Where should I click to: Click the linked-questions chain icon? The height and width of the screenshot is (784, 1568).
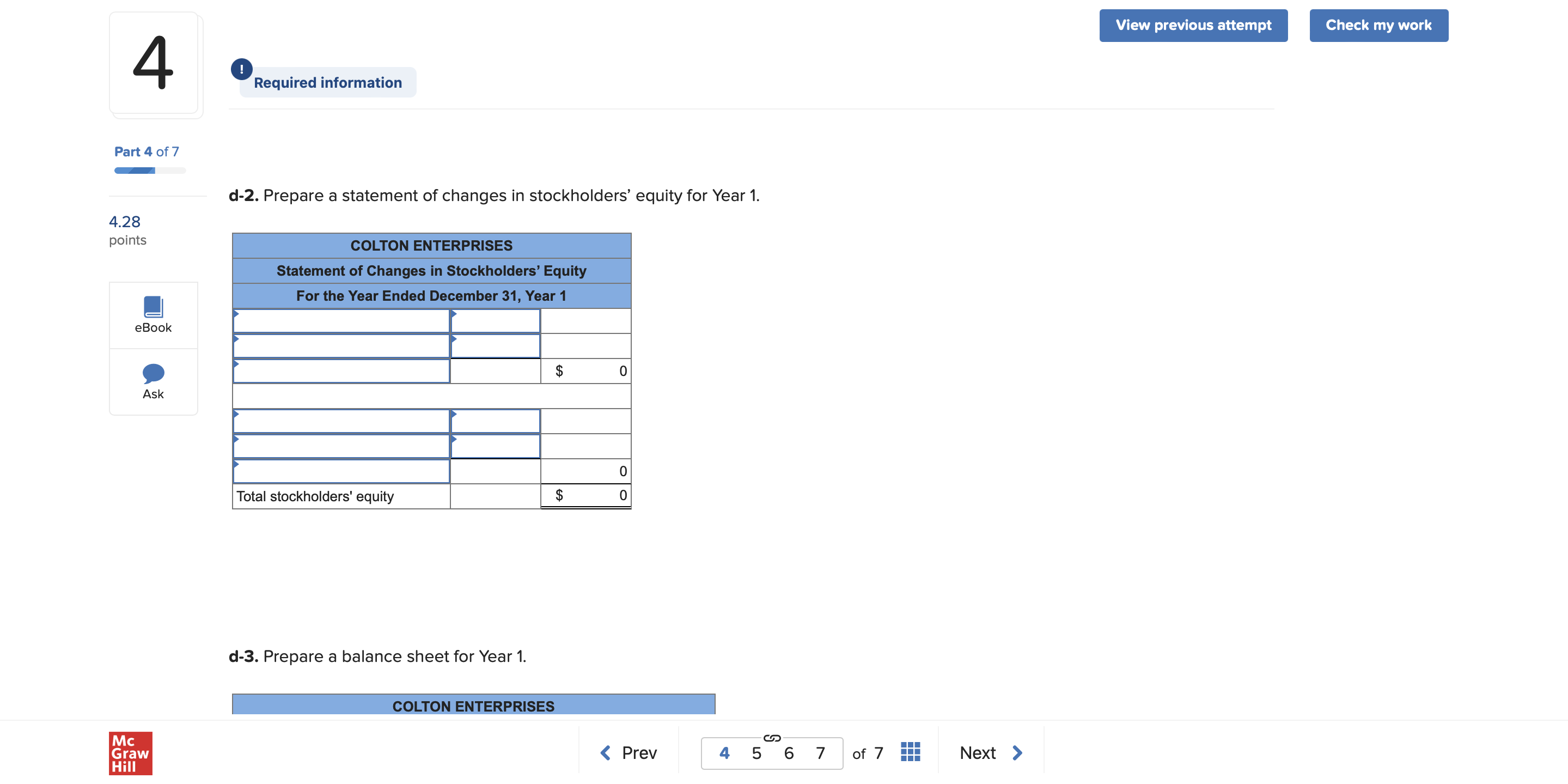(x=771, y=738)
